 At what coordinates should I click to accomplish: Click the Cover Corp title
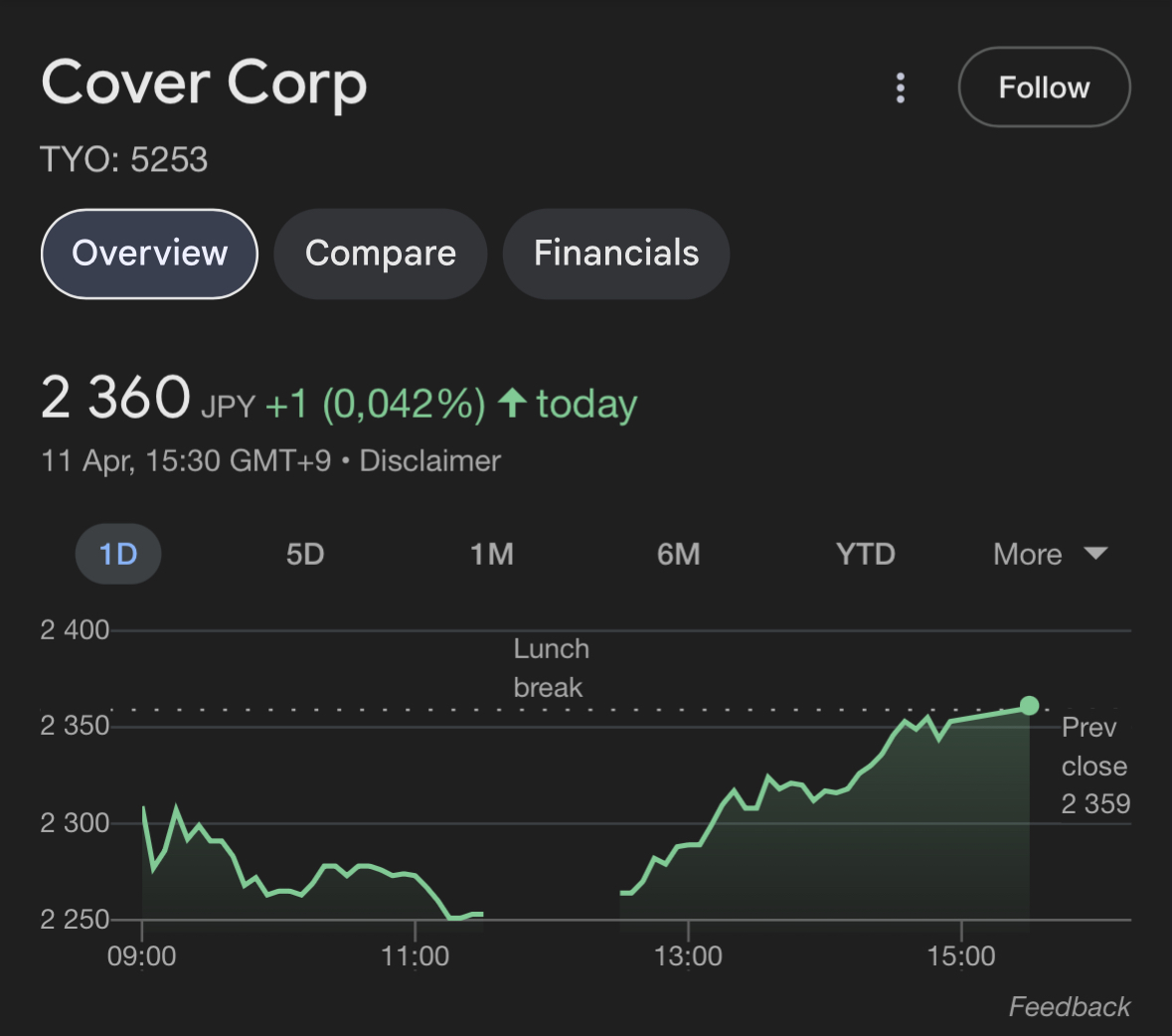[204, 84]
